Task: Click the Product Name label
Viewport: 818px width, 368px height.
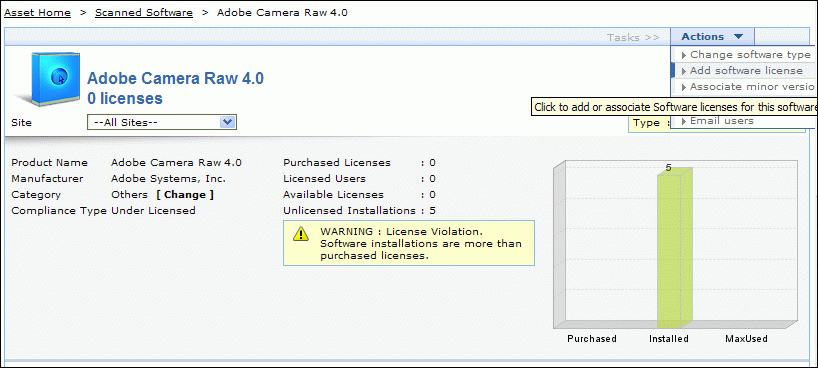Action: 50,163
